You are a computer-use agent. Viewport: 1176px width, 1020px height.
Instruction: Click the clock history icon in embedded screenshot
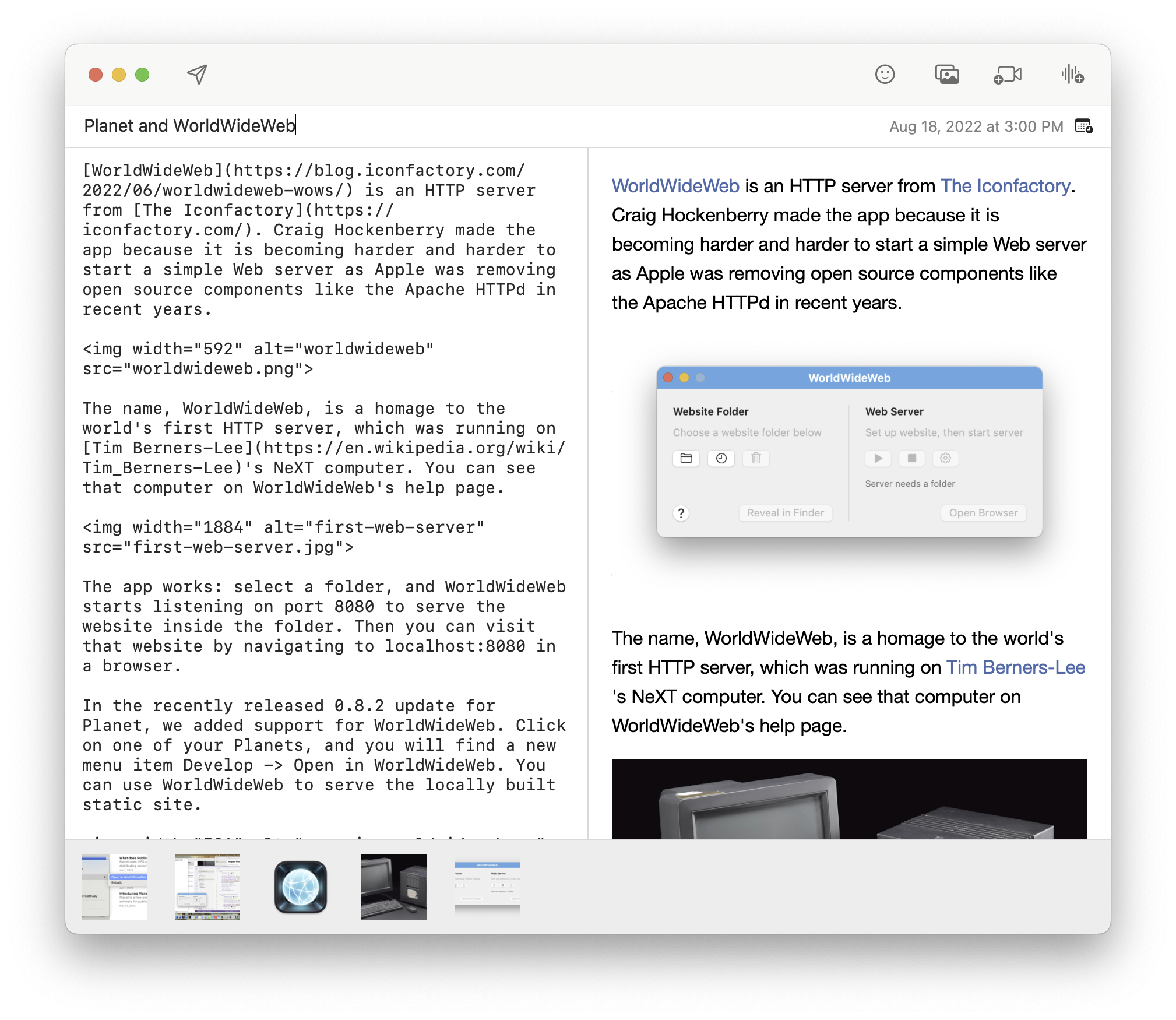(721, 458)
